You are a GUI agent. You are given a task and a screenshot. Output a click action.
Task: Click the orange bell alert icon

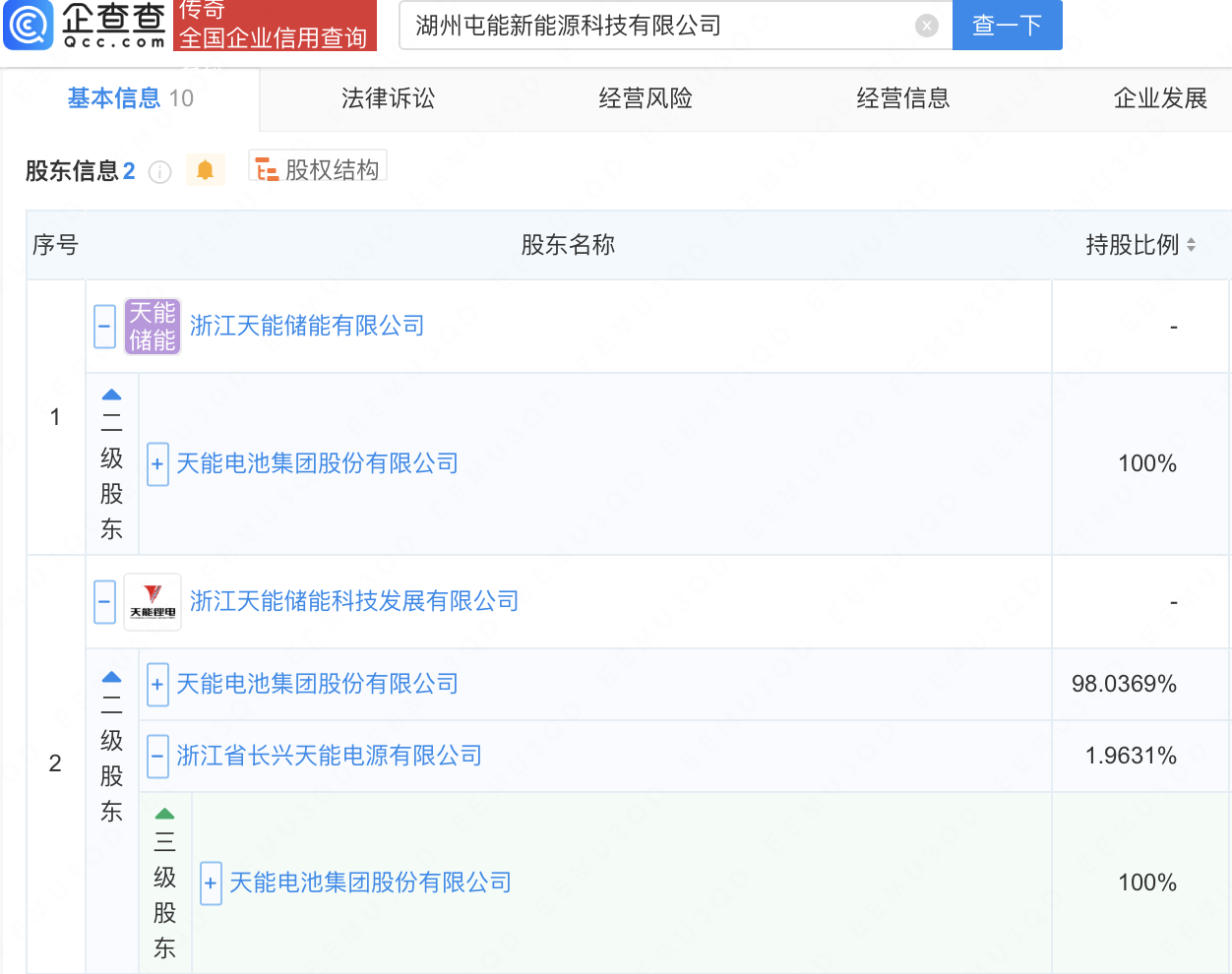point(205,170)
